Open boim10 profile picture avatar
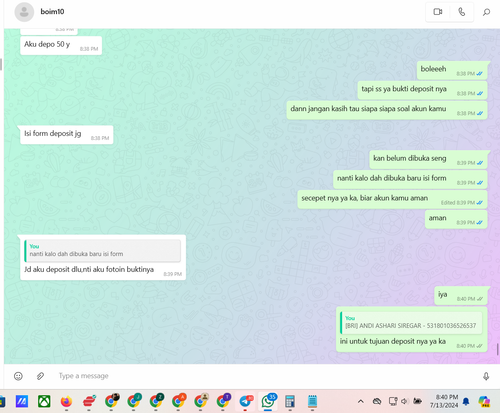This screenshot has height=413, width=500. (24, 12)
